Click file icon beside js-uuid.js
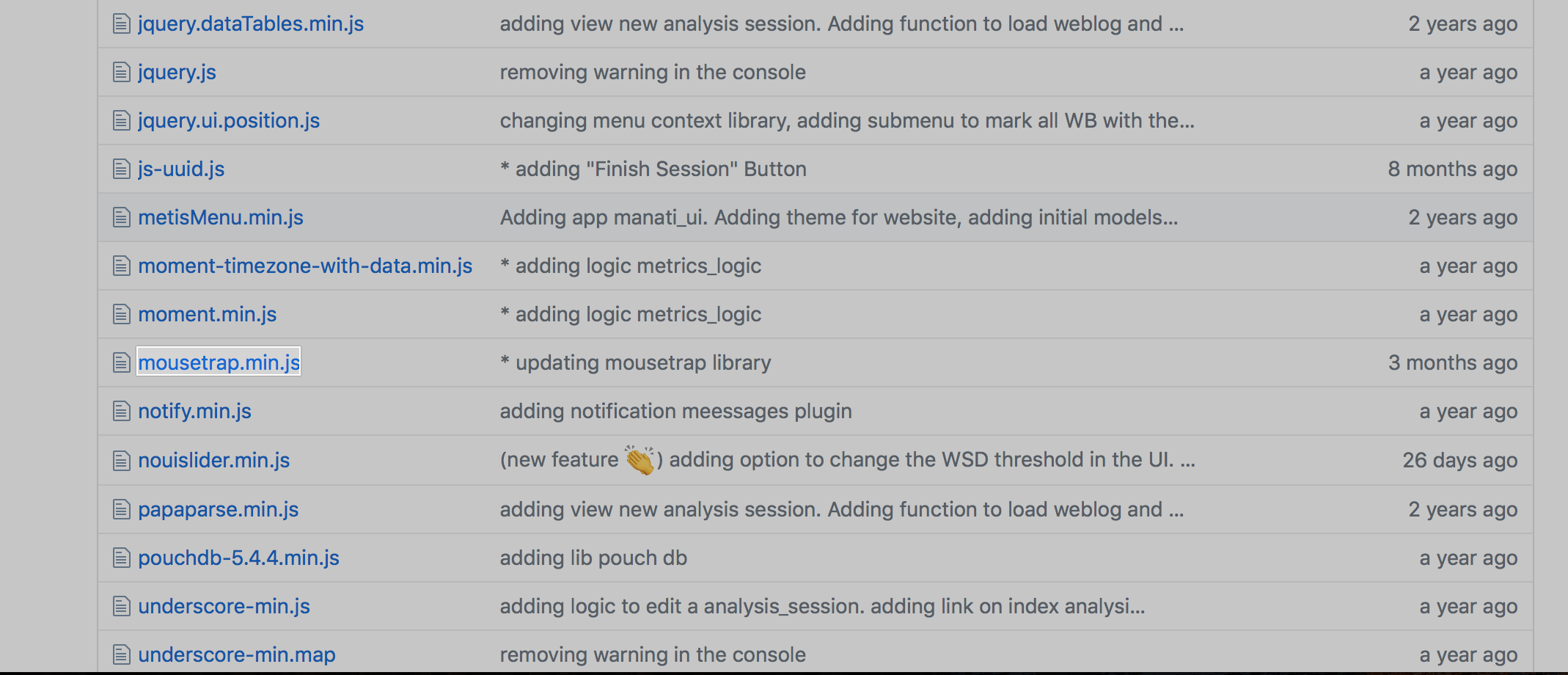The image size is (1568, 675). click(122, 169)
